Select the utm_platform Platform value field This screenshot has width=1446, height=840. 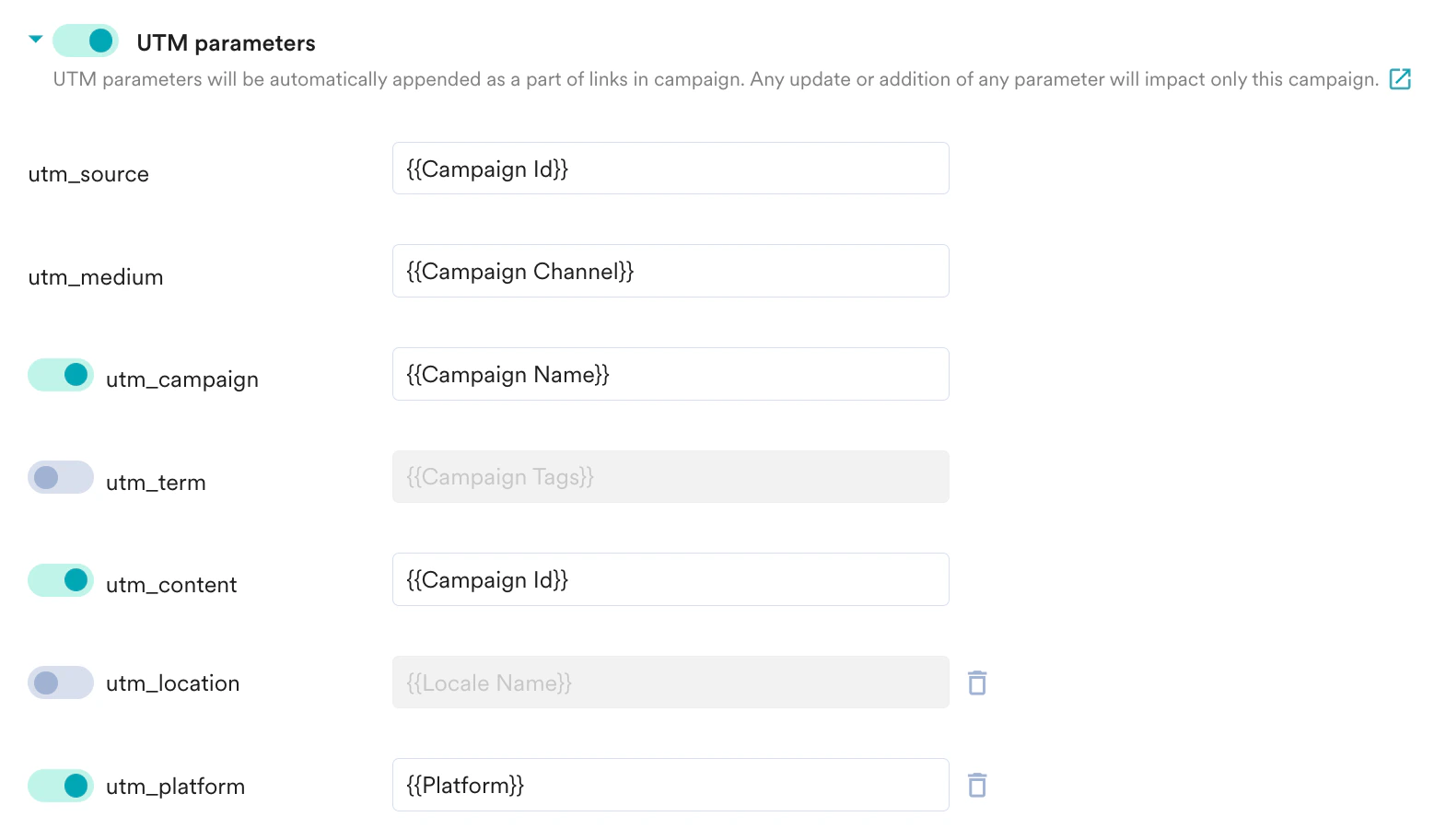coord(670,785)
